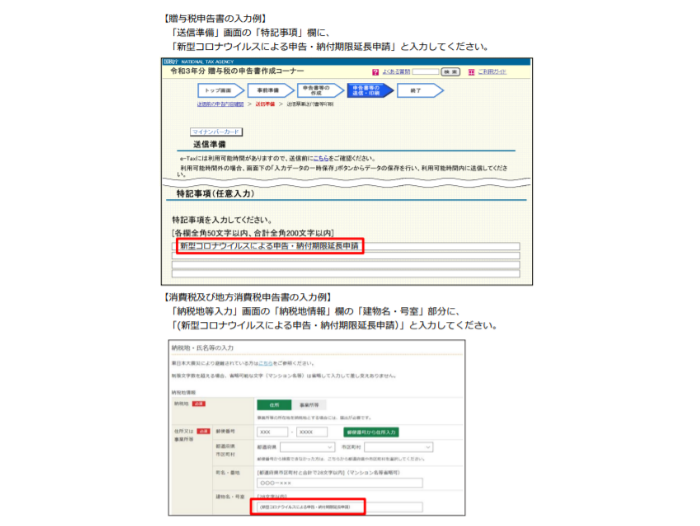Click the ご利用ガイド icon
The image size is (700, 526).
tap(470, 72)
